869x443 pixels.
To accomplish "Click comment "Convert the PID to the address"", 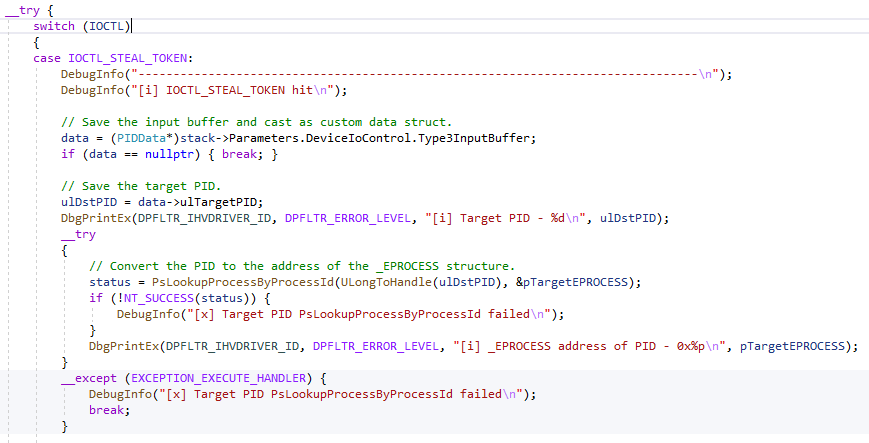I will click(x=302, y=266).
